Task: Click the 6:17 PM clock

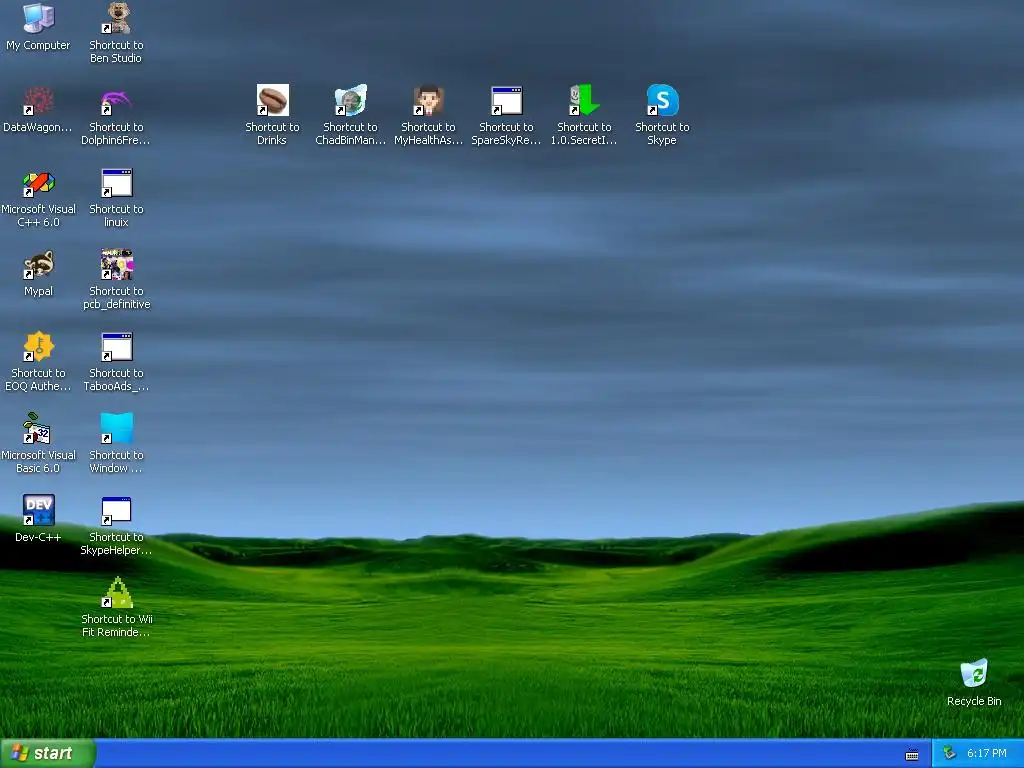Action: pos(986,753)
